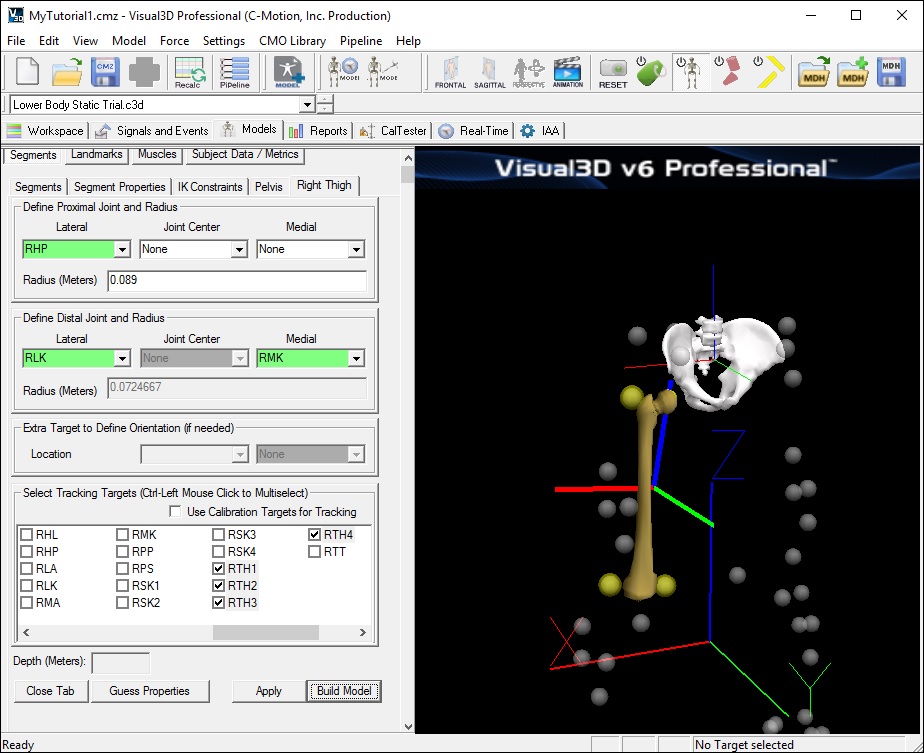Click the Guess Properties button
Screen dimensions: 924x753
pos(151,691)
